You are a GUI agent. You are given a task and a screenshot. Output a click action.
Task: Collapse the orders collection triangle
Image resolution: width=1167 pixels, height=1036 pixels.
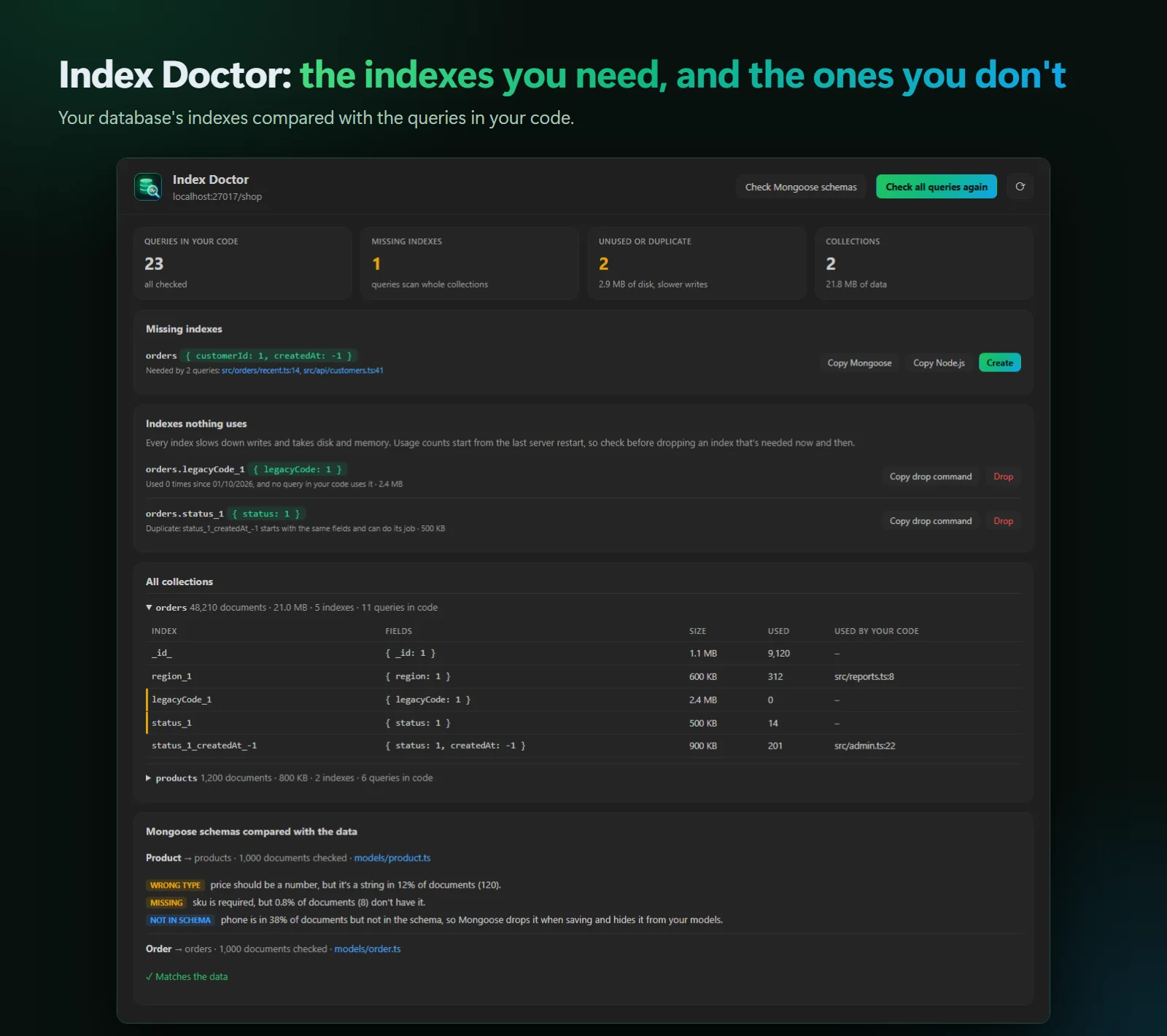pos(149,607)
